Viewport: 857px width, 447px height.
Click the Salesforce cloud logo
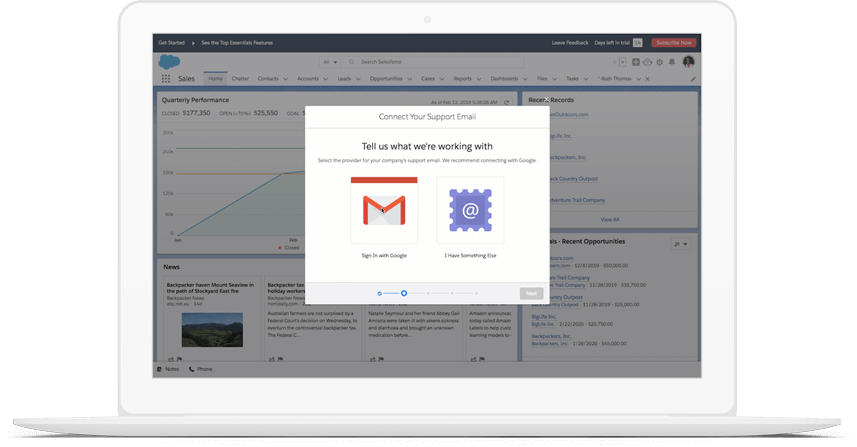click(169, 62)
